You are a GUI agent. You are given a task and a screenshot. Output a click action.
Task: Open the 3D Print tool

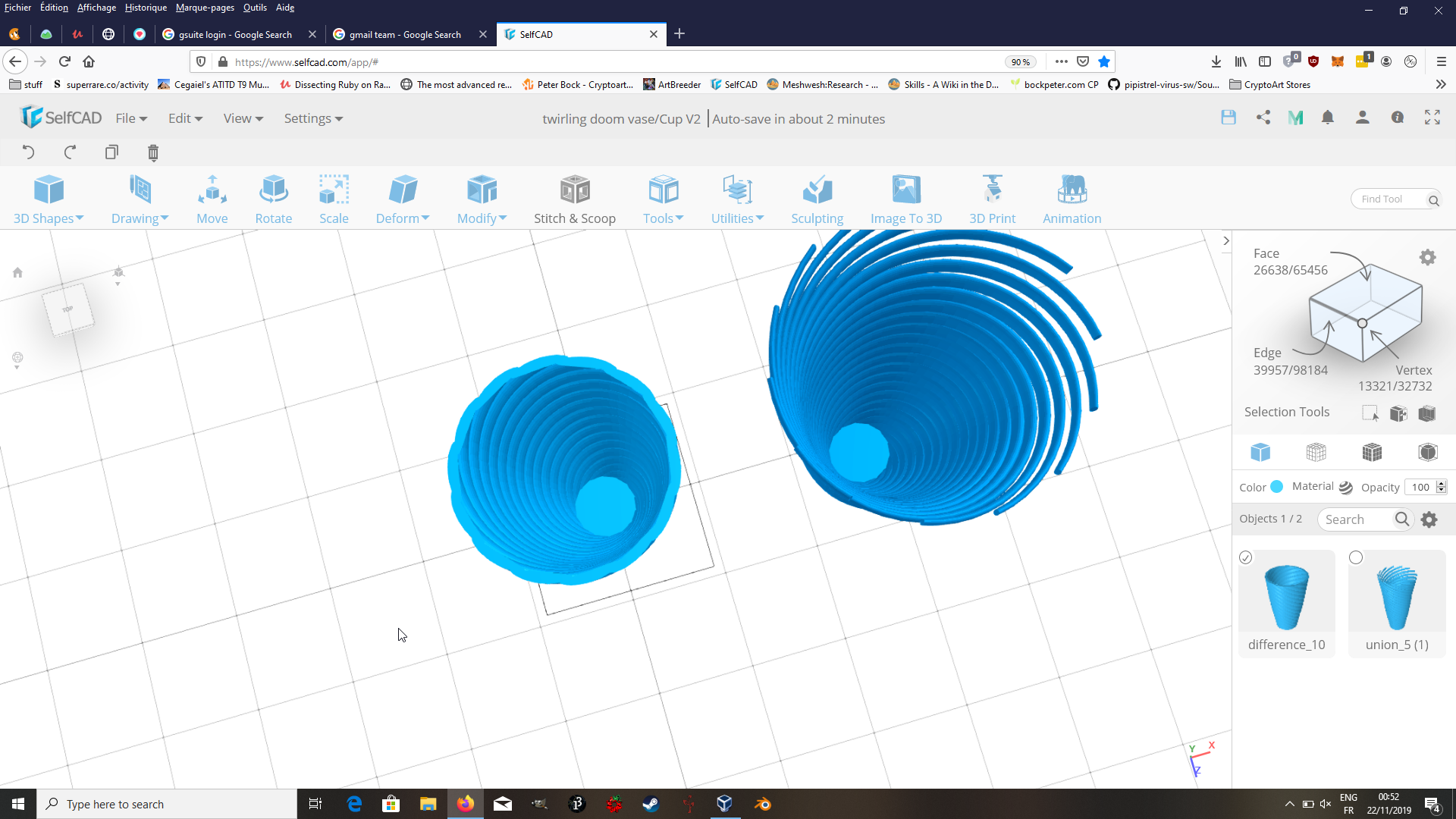click(x=992, y=199)
